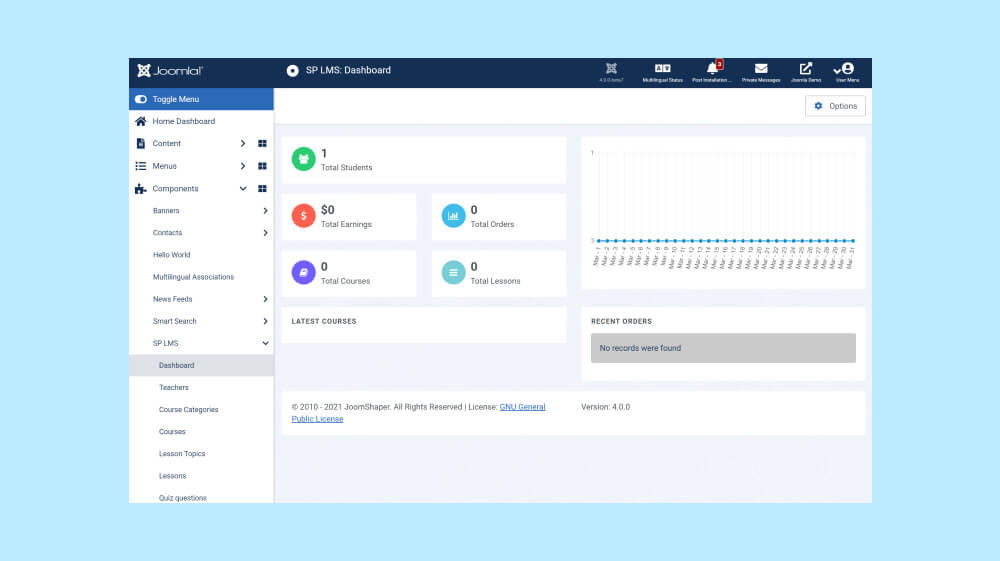This screenshot has height=561, width=1000.
Task: Open the Menus dashboard grid icon
Action: tap(262, 166)
